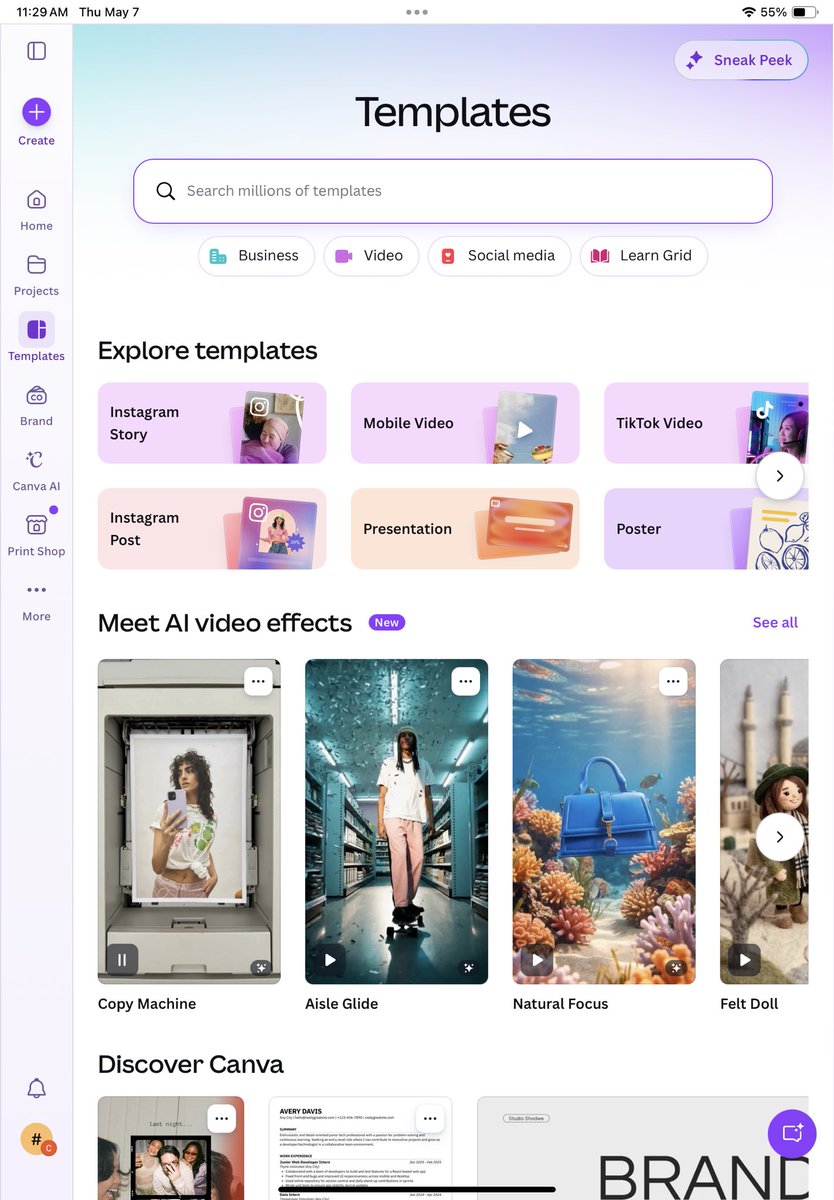The width and height of the screenshot is (834, 1200).
Task: Filter by Learn Grid category chip
Action: (x=643, y=256)
